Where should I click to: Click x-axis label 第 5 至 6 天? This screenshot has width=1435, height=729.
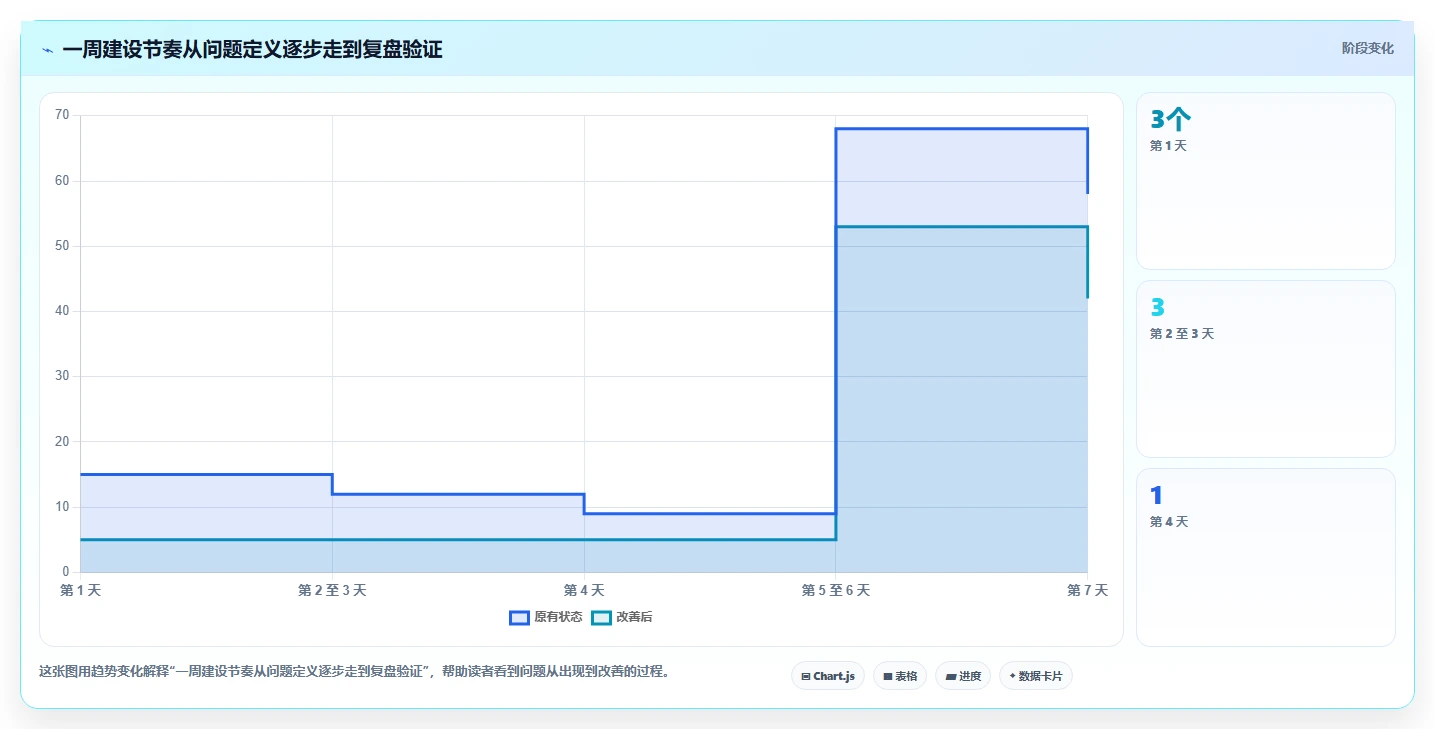(836, 591)
